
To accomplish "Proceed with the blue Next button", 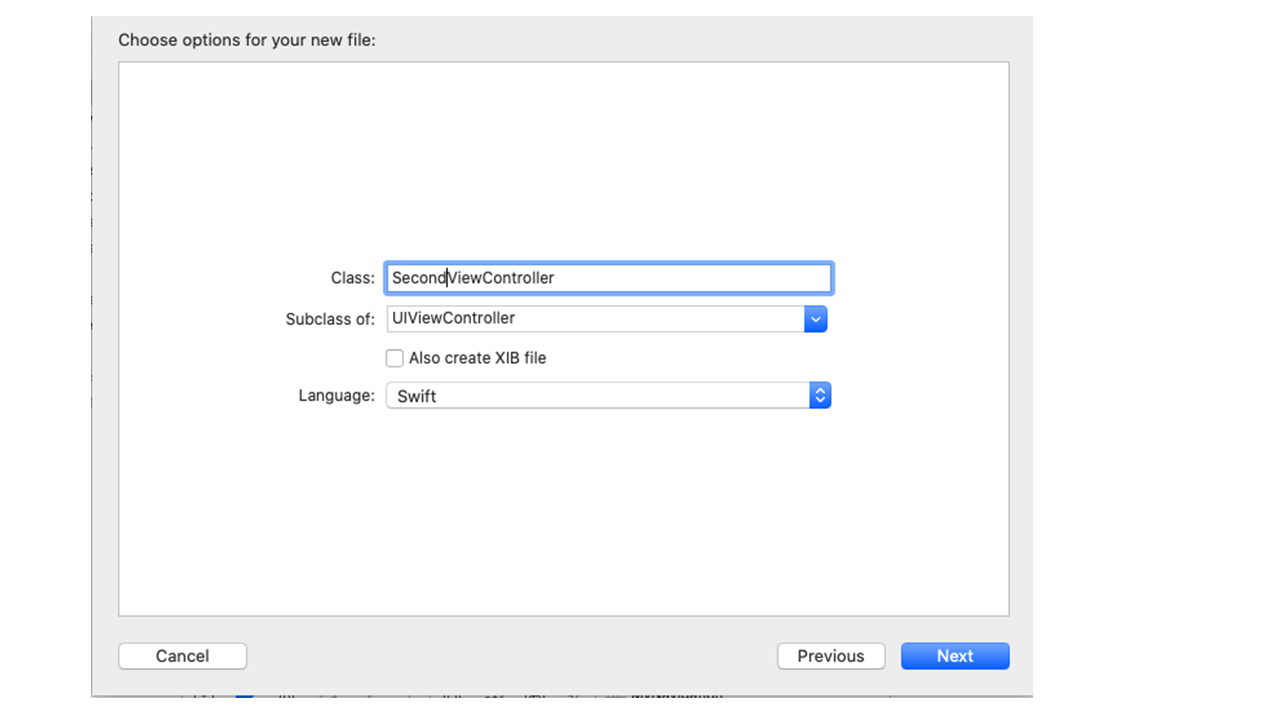I will pos(954,656).
